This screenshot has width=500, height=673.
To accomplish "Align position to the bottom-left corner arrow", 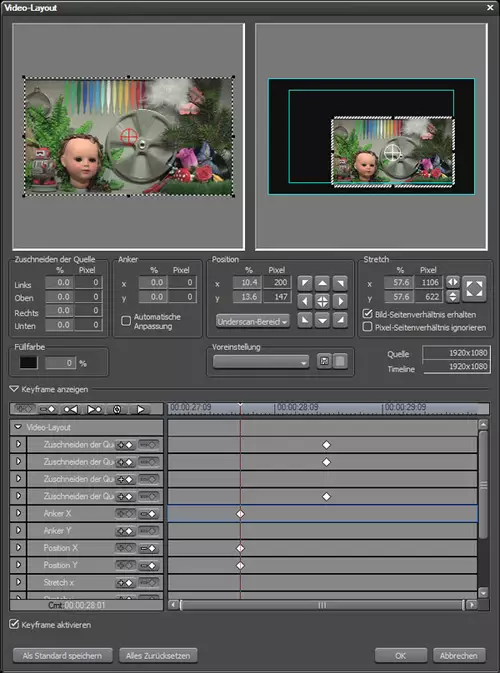I will click(x=305, y=320).
